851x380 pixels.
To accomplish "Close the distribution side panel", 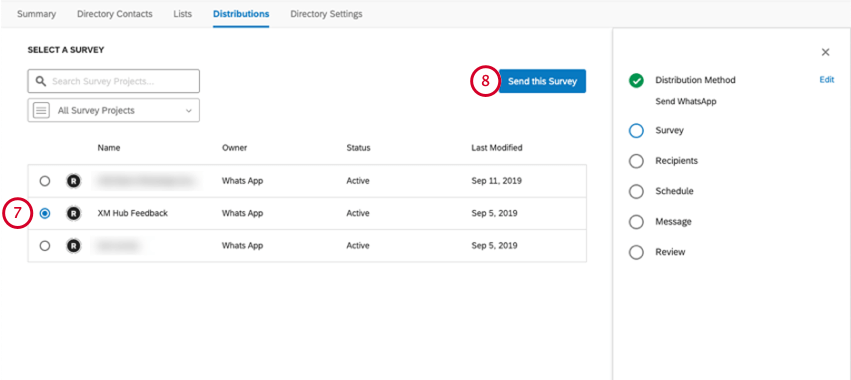I will click(825, 52).
